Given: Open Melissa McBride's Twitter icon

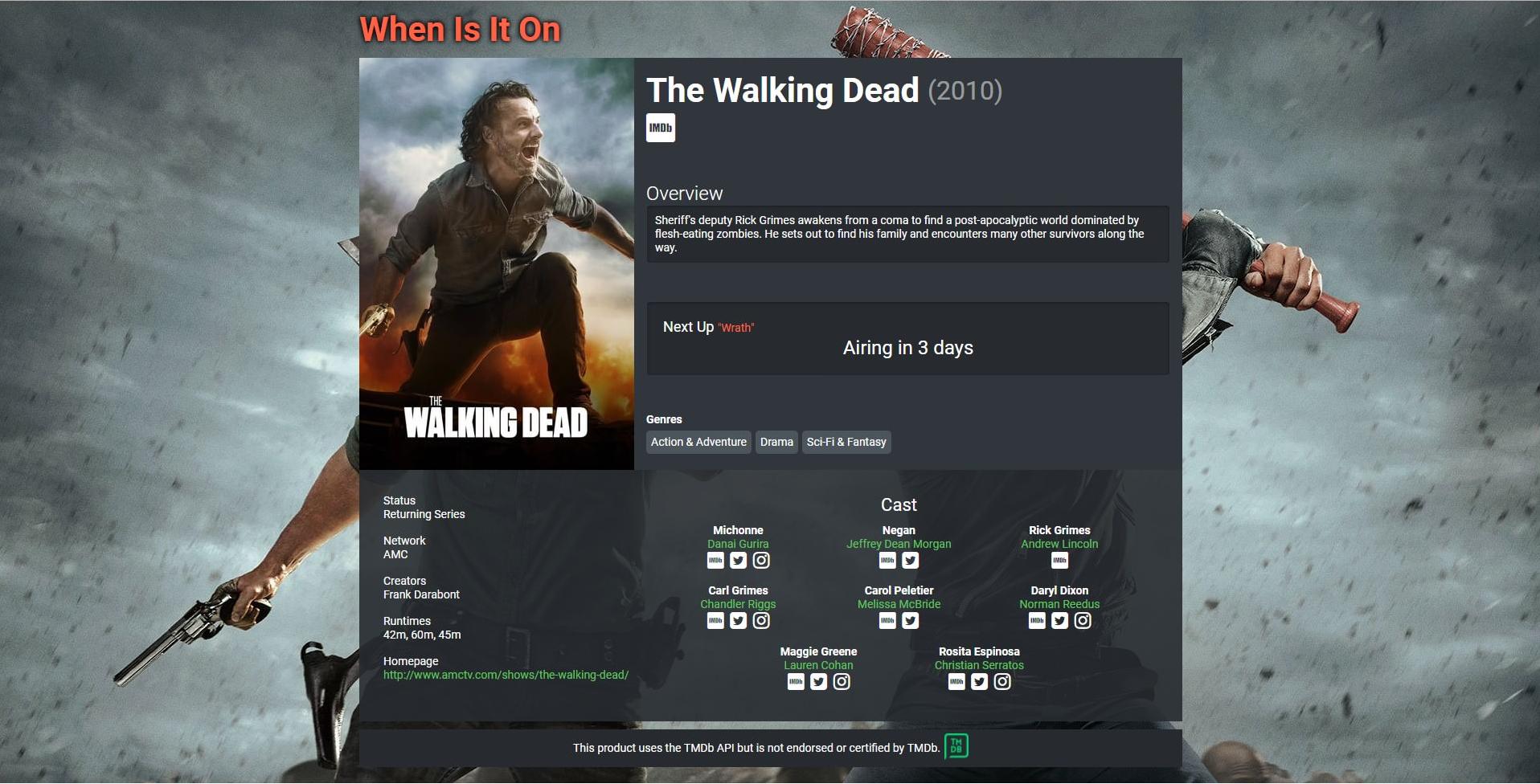Looking at the screenshot, I should point(910,620).
